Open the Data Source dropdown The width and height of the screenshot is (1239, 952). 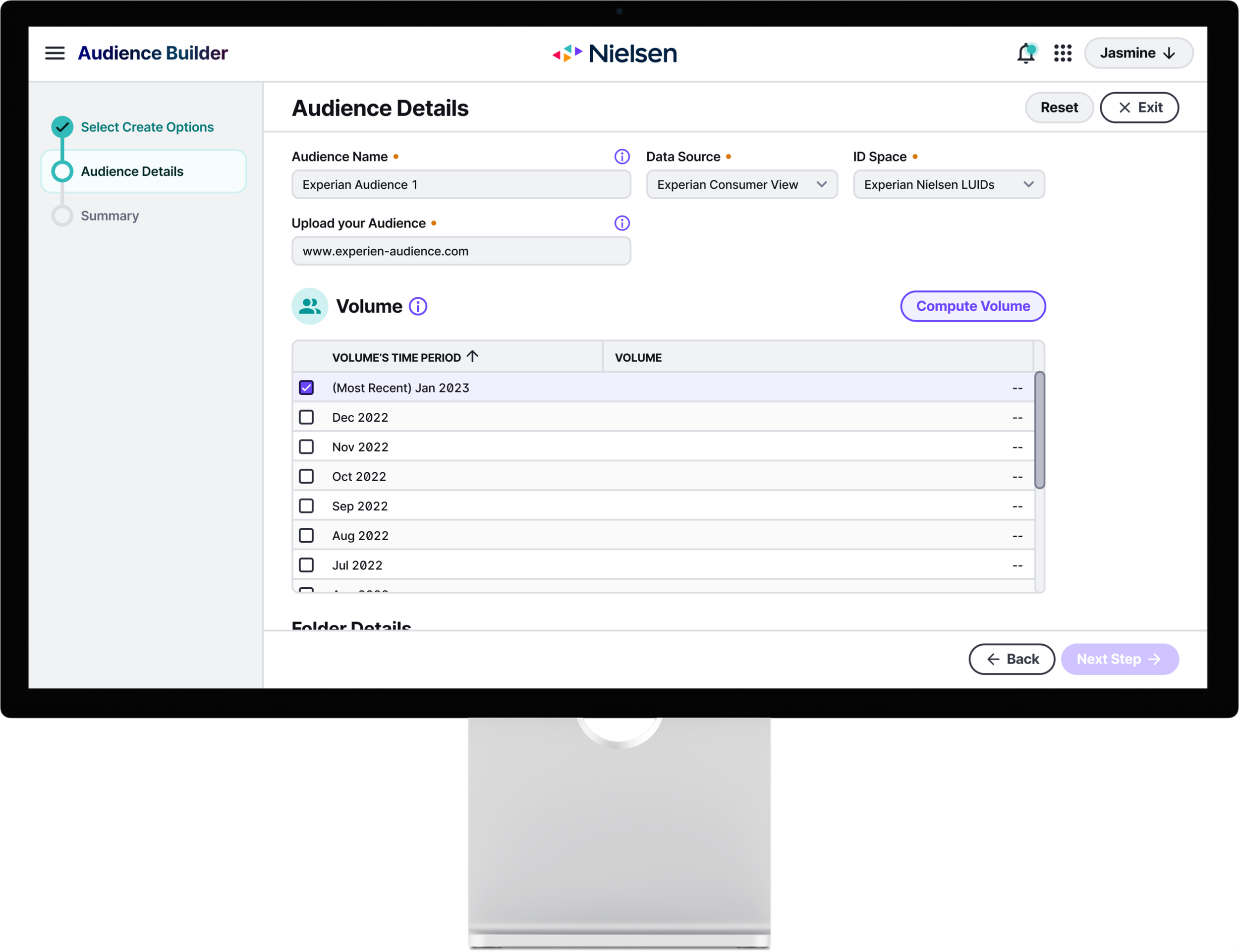tap(741, 185)
